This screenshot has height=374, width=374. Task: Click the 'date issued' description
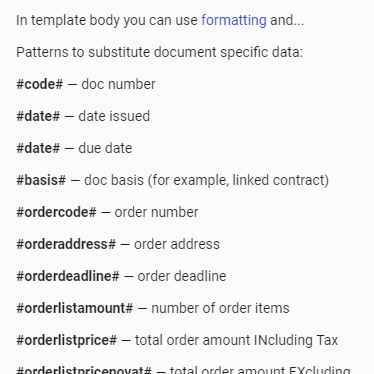click(x=114, y=116)
